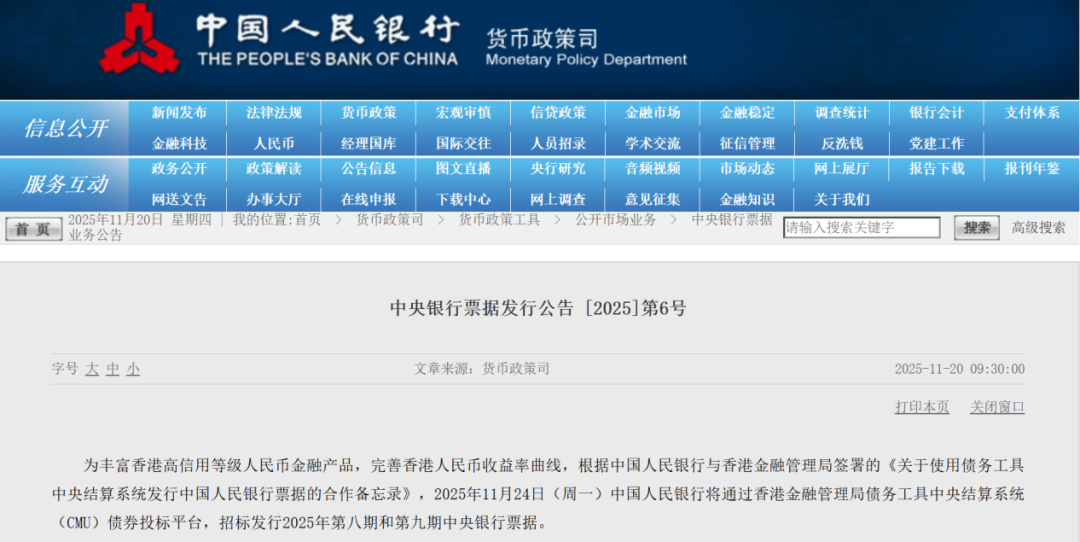Click the People's Bank of China logo
Screen dimensions: 1080x542
point(139,40)
